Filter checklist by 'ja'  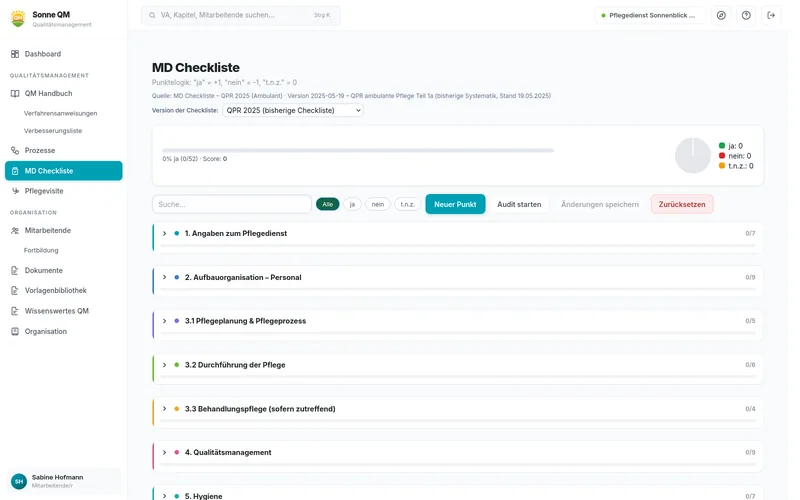(352, 204)
